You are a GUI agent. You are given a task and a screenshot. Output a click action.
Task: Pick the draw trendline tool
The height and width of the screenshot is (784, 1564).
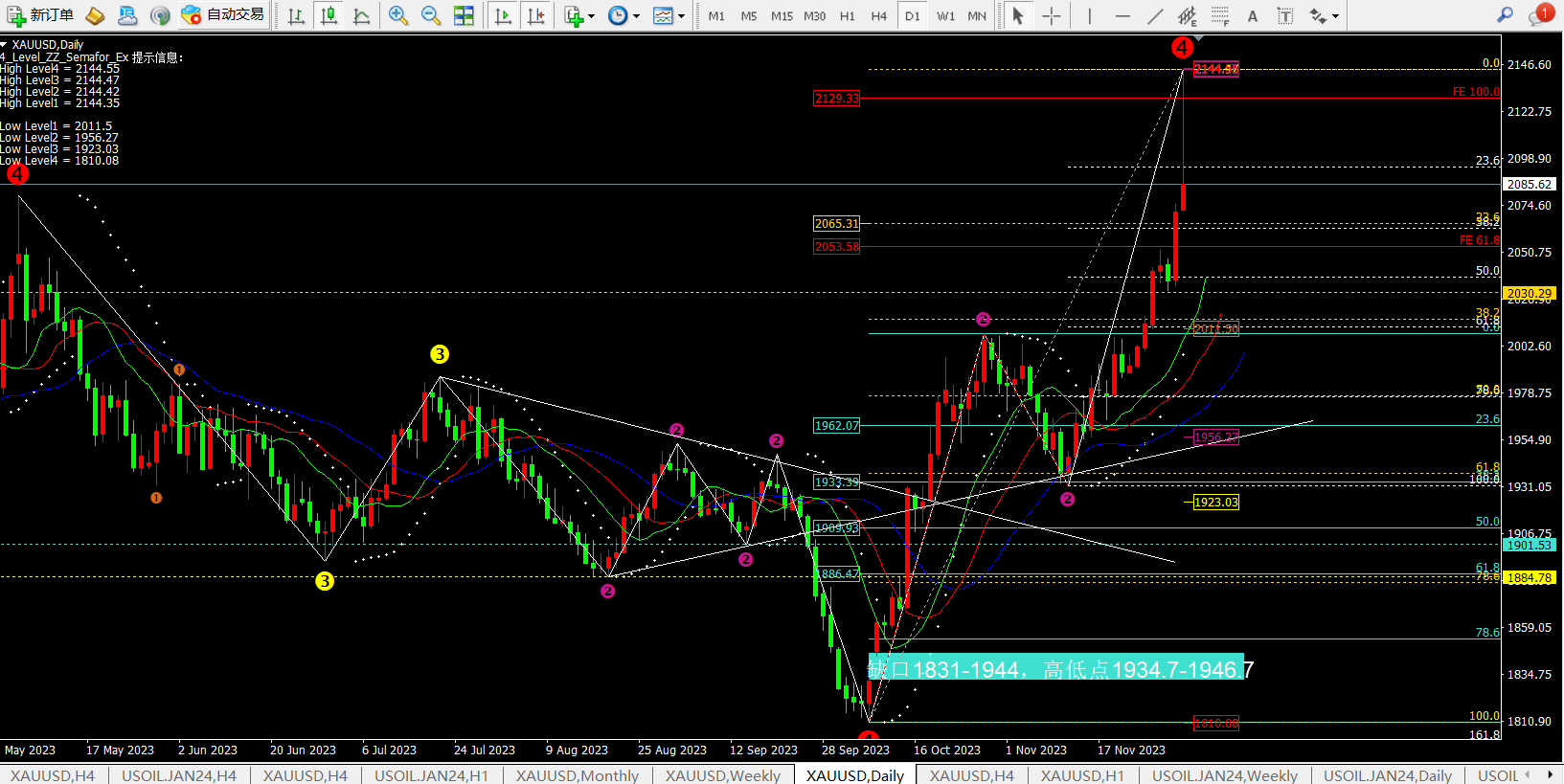pos(1155,15)
